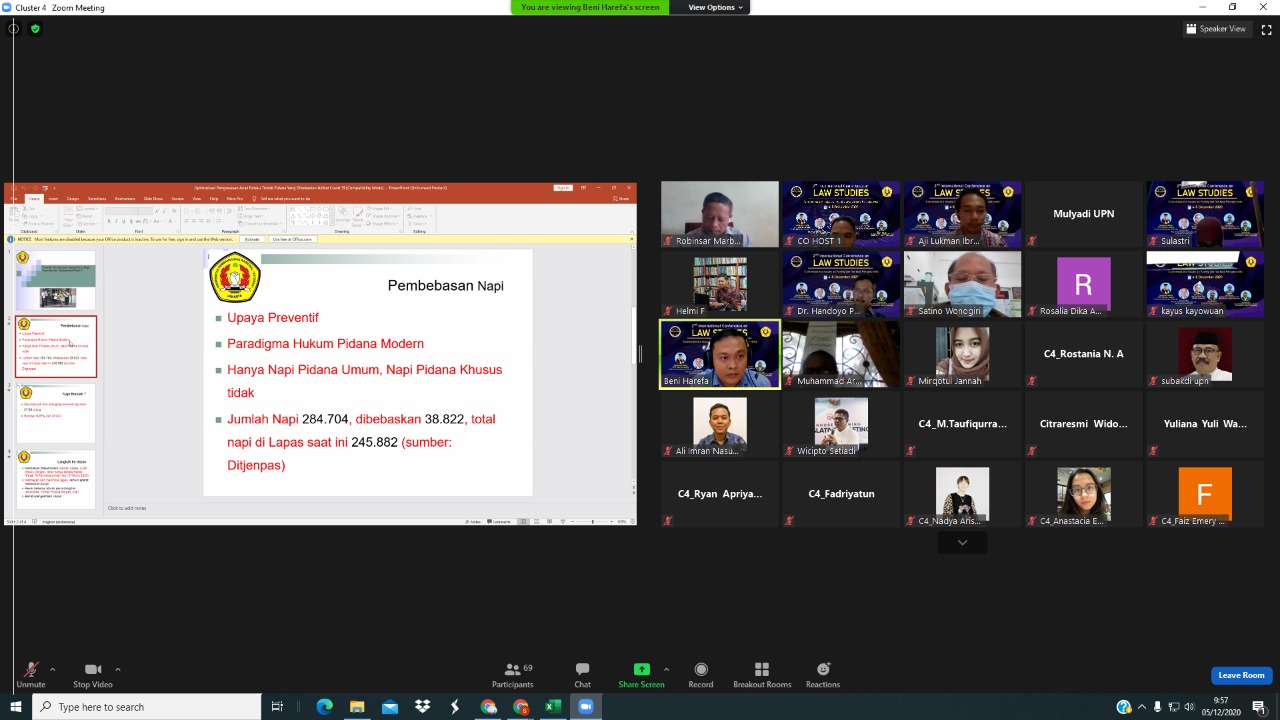This screenshot has width=1280, height=720.
Task: Click the green encryption shield icon
Action: (x=35, y=29)
